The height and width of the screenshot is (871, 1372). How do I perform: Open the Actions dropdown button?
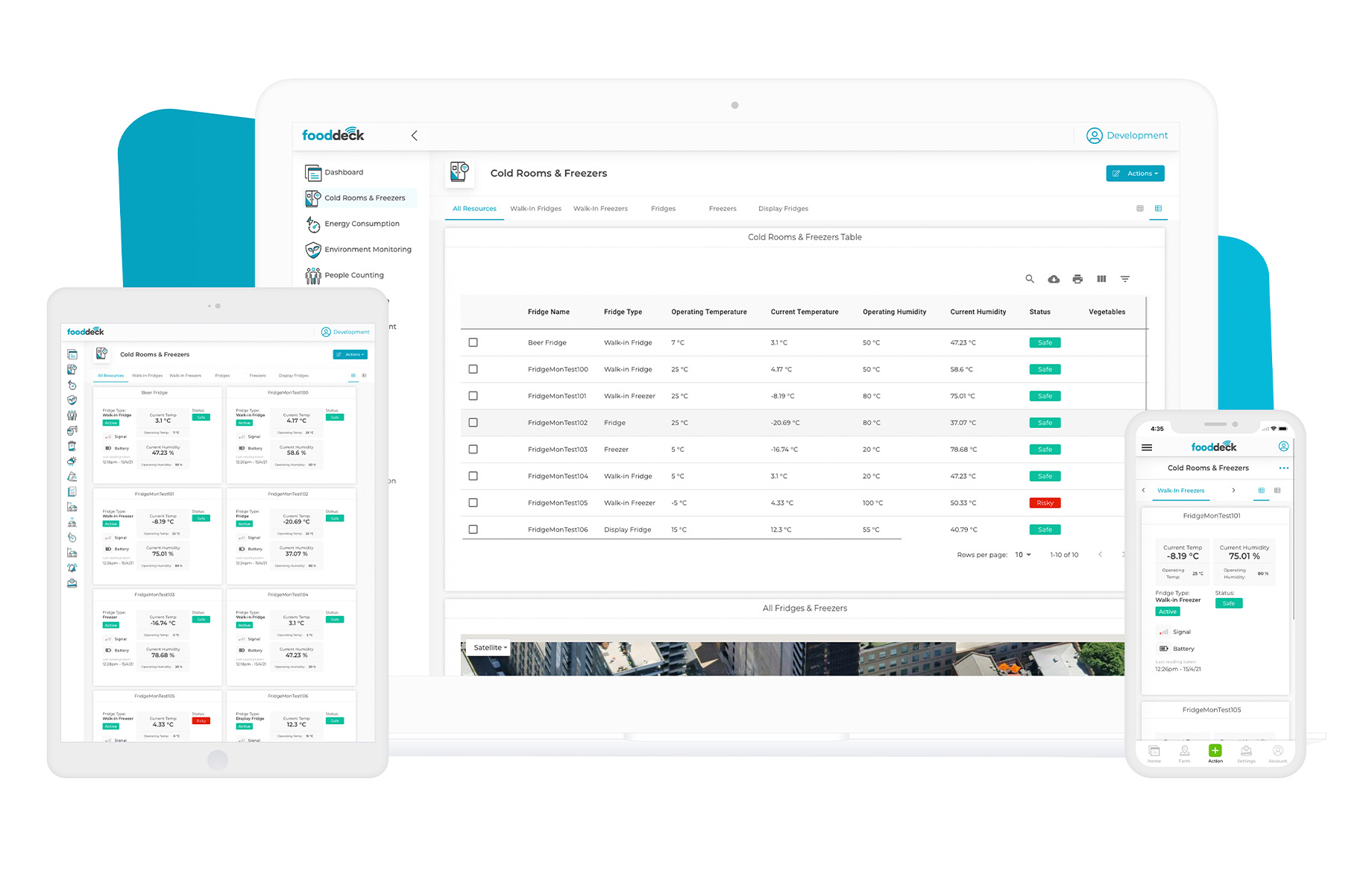pos(1135,174)
